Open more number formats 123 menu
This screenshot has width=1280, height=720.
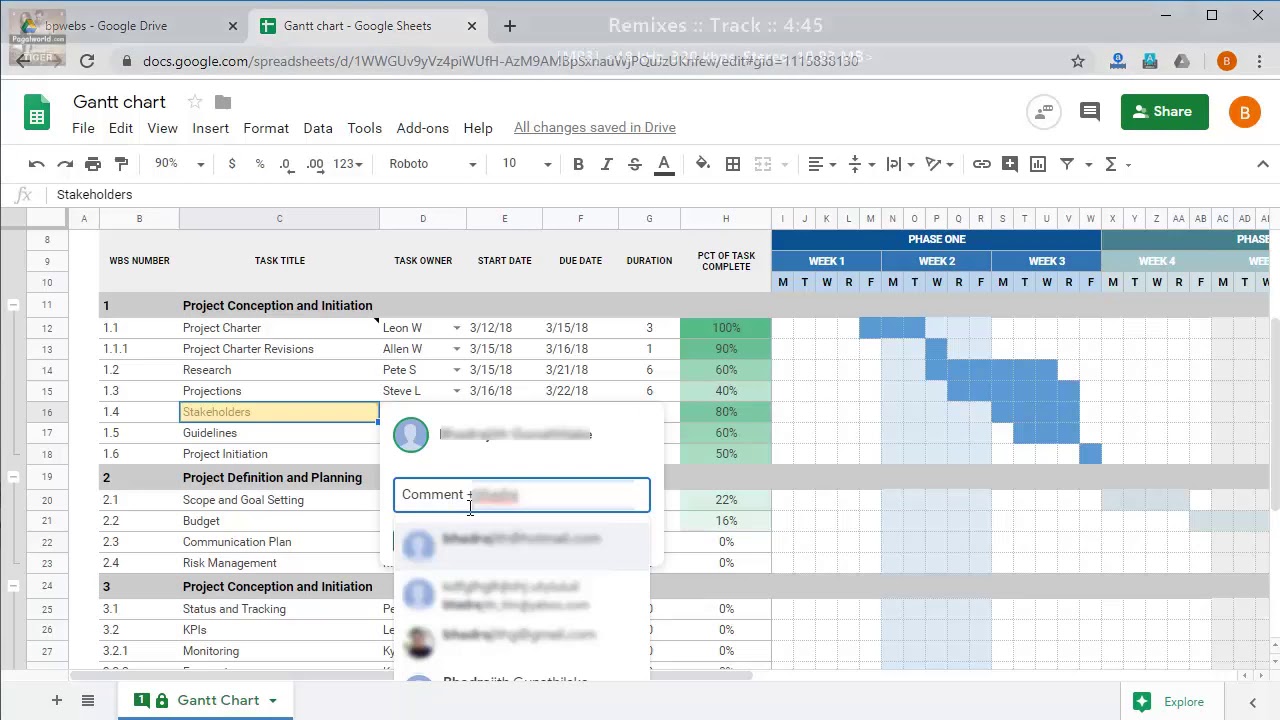tap(348, 164)
